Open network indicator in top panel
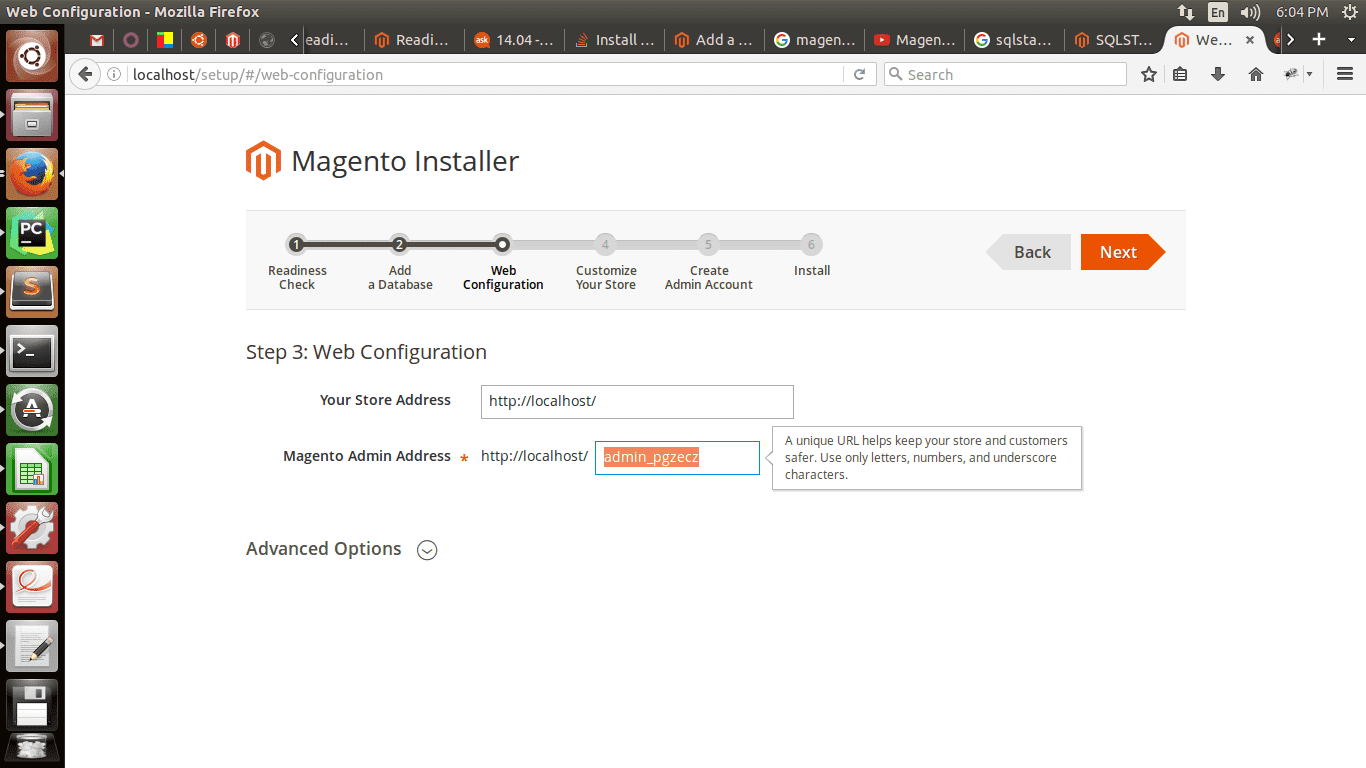 [x=1186, y=12]
